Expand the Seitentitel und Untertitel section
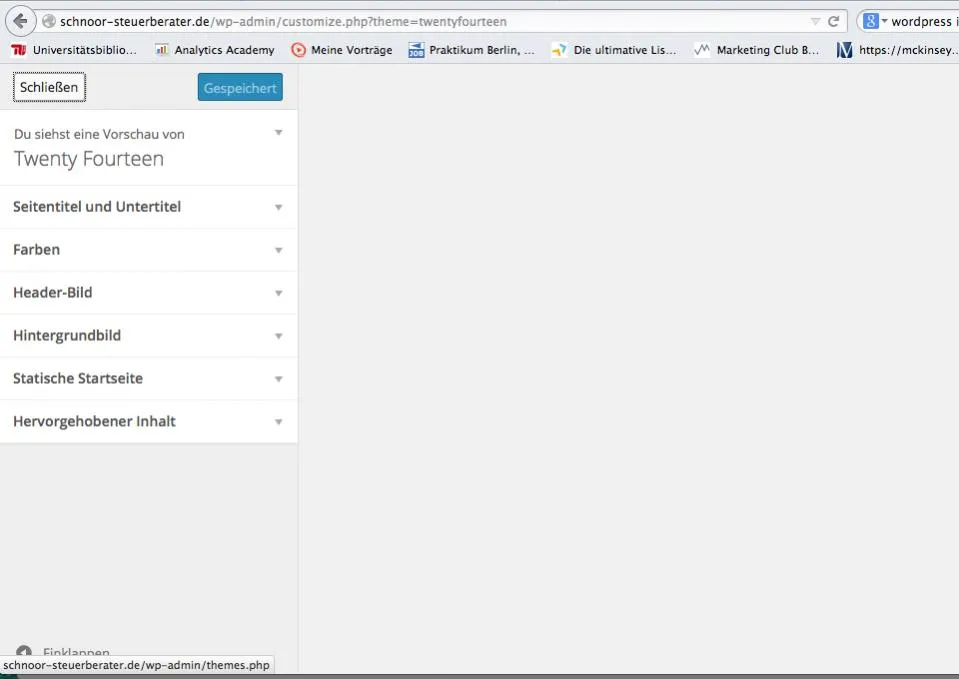Image resolution: width=959 pixels, height=679 pixels. [x=149, y=207]
